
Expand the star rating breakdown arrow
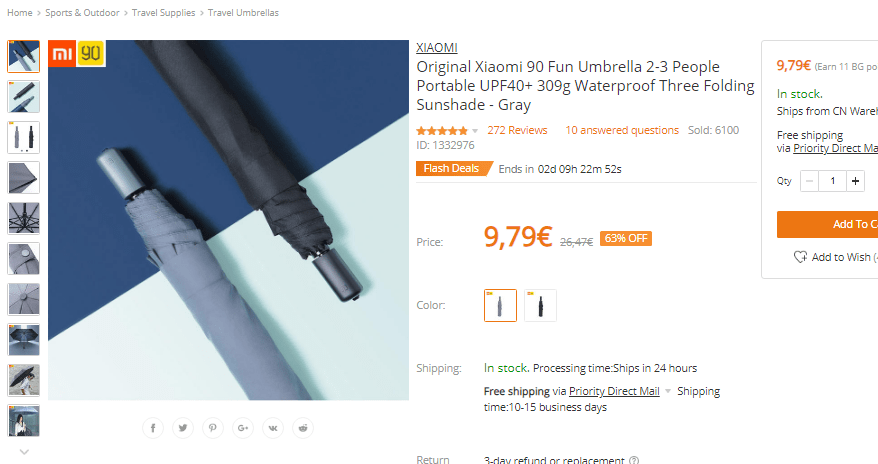475,131
